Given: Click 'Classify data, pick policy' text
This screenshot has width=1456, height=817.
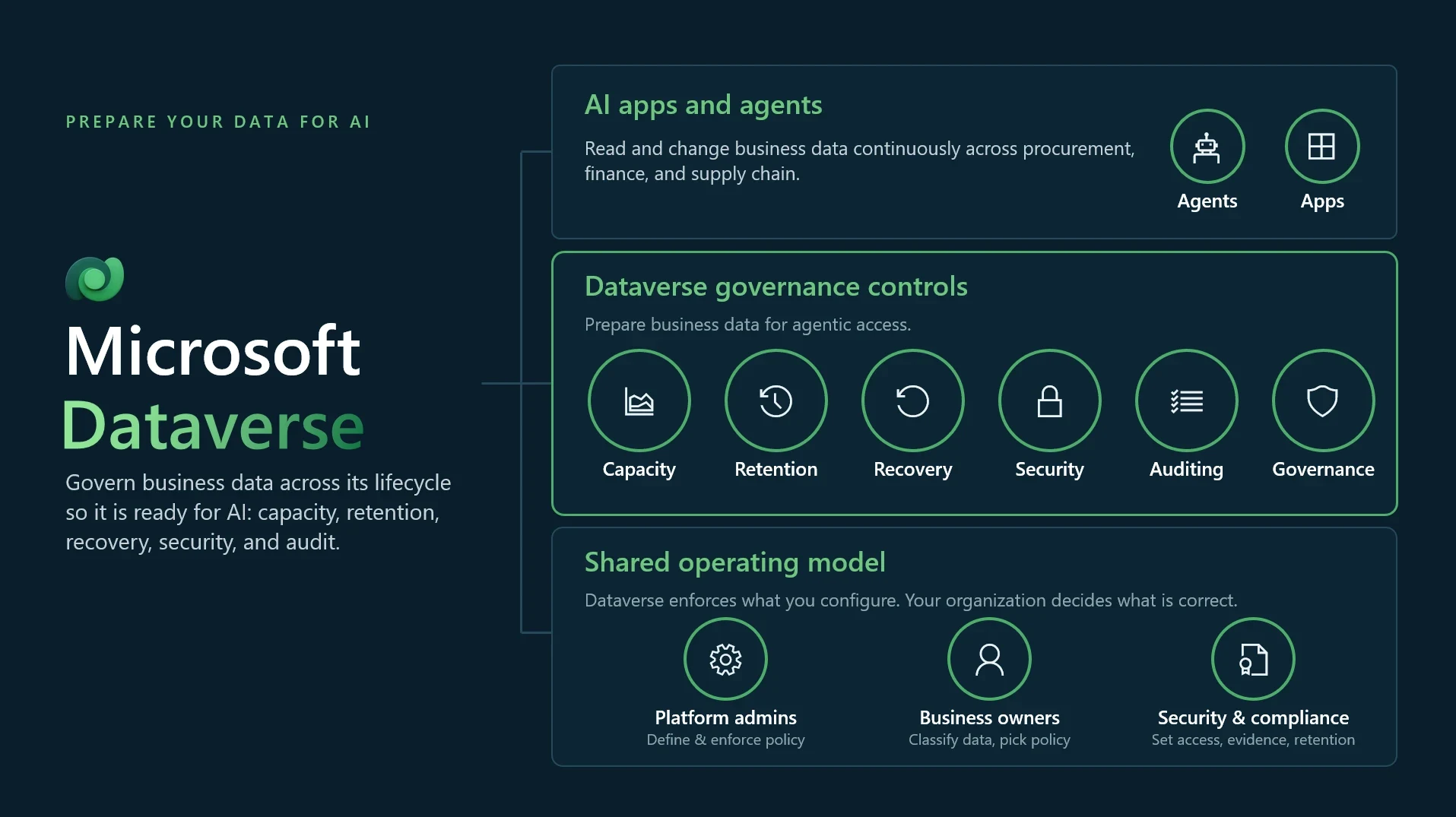Looking at the screenshot, I should [x=989, y=739].
